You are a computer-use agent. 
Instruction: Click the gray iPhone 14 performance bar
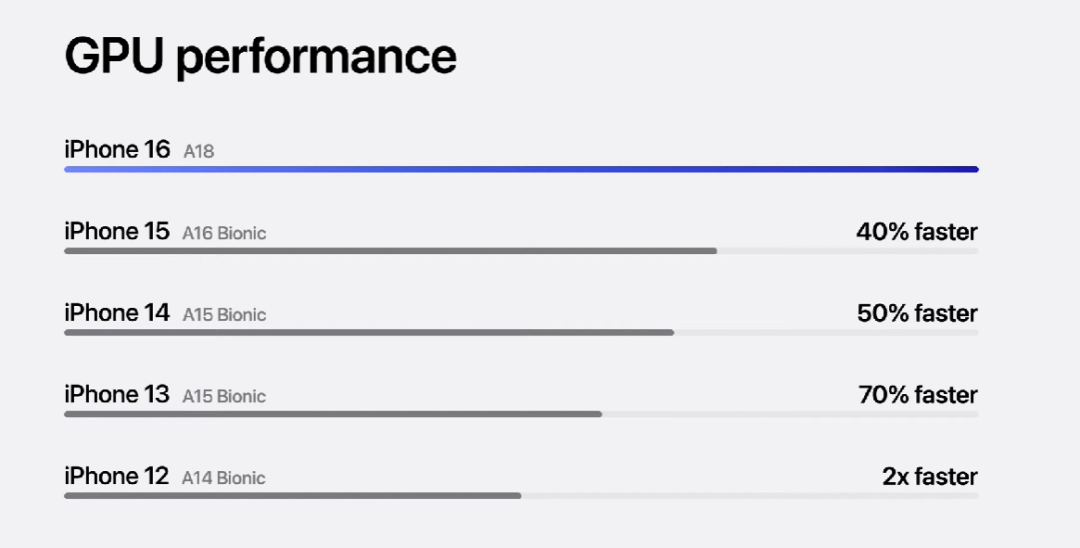[x=369, y=333]
